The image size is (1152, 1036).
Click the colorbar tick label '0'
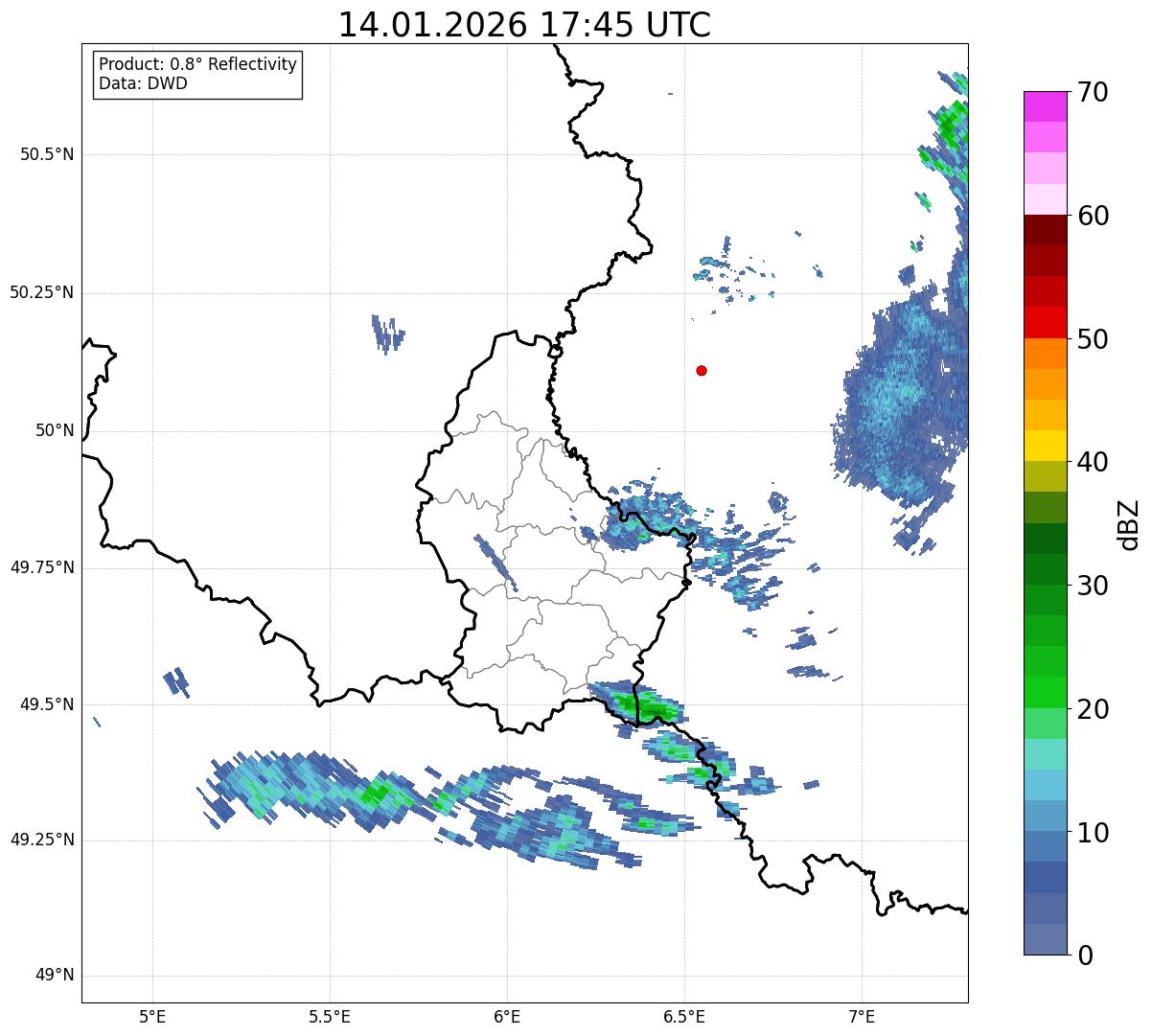pos(1085,955)
